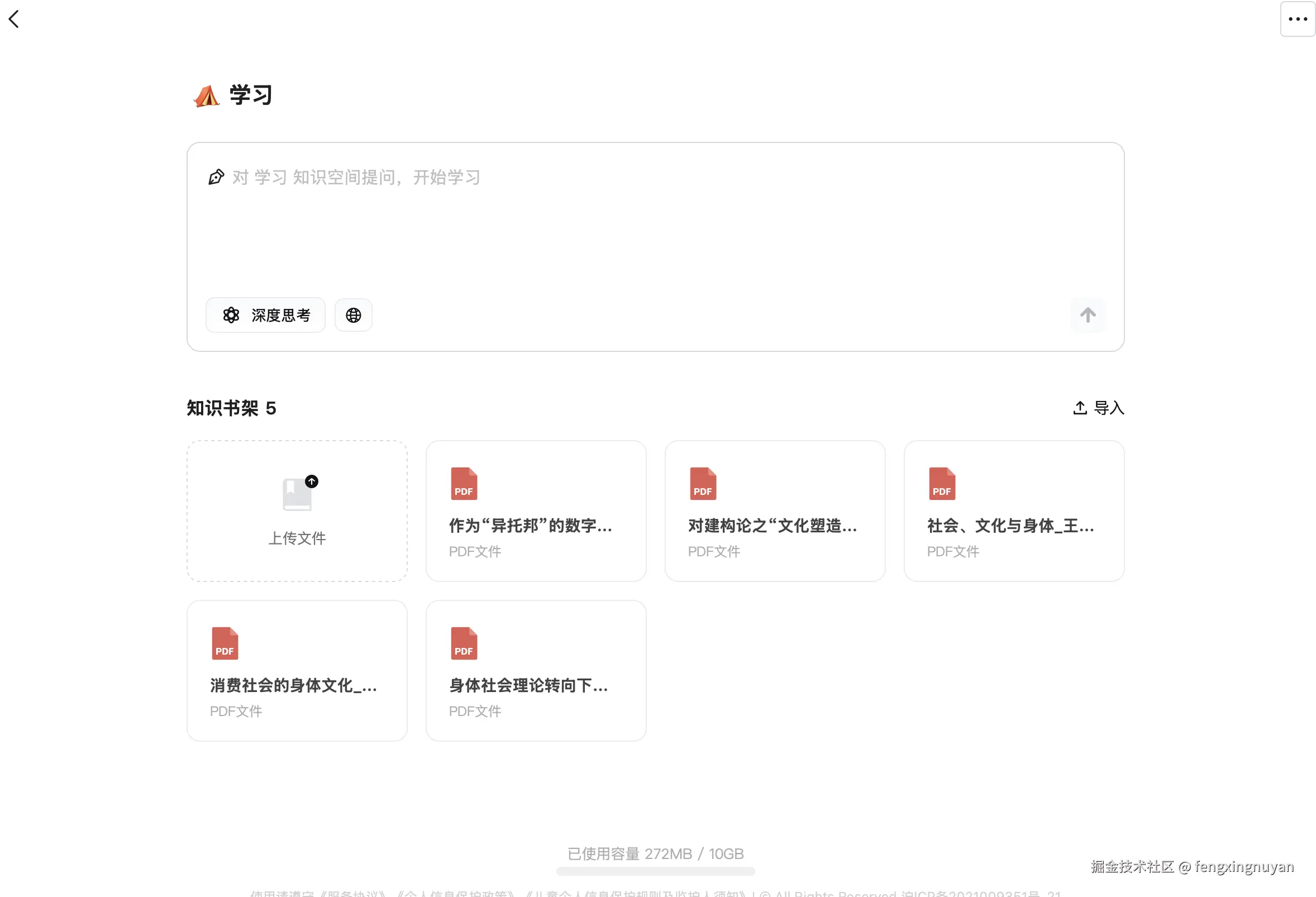Click PDF icon of 身体社会理论转向下 file

tap(464, 643)
